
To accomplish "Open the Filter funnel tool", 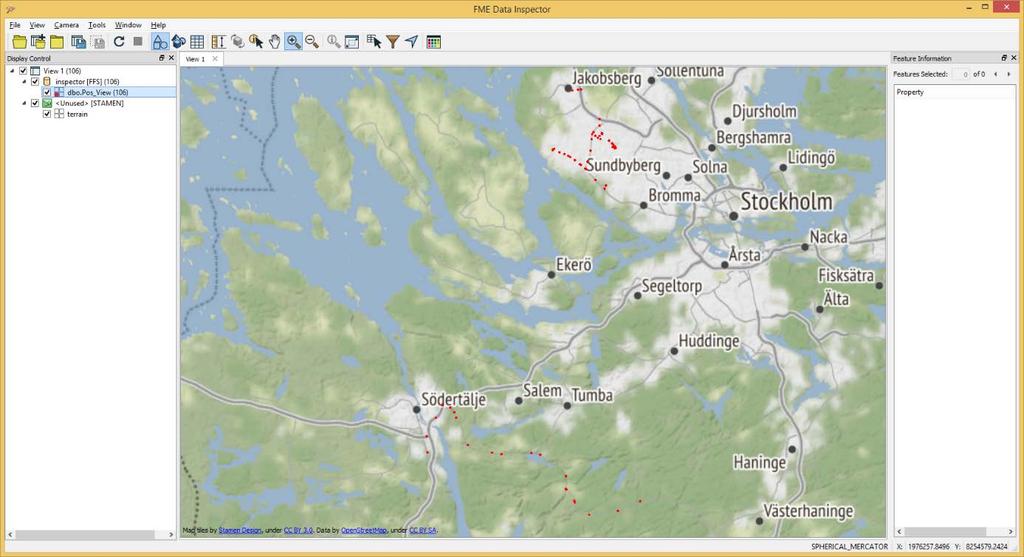I will tap(392, 42).
